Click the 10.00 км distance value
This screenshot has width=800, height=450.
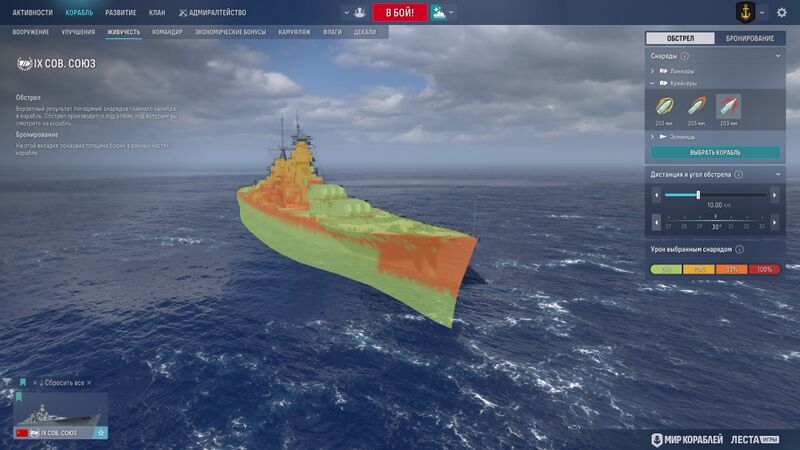(x=718, y=205)
